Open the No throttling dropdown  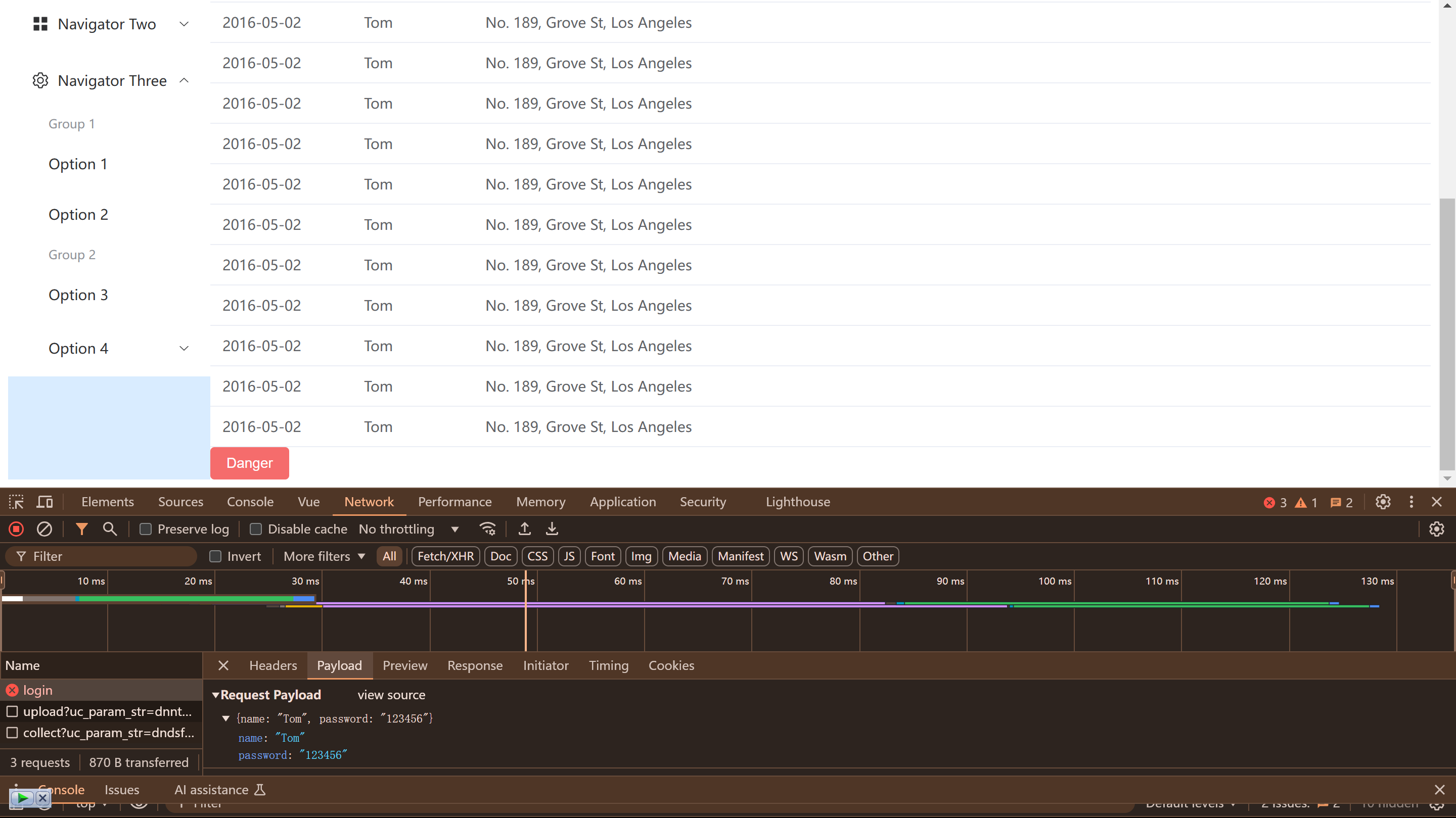pos(408,529)
